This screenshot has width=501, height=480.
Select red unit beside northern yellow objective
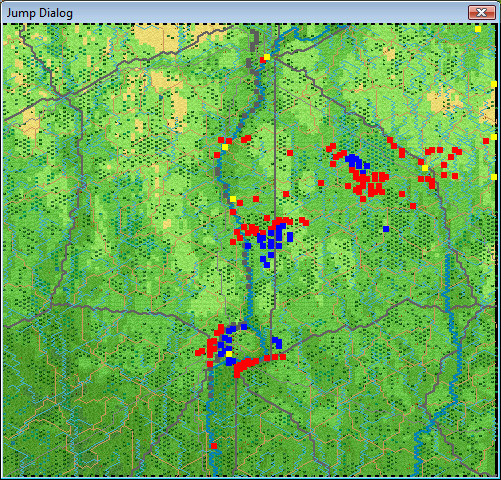(263, 60)
